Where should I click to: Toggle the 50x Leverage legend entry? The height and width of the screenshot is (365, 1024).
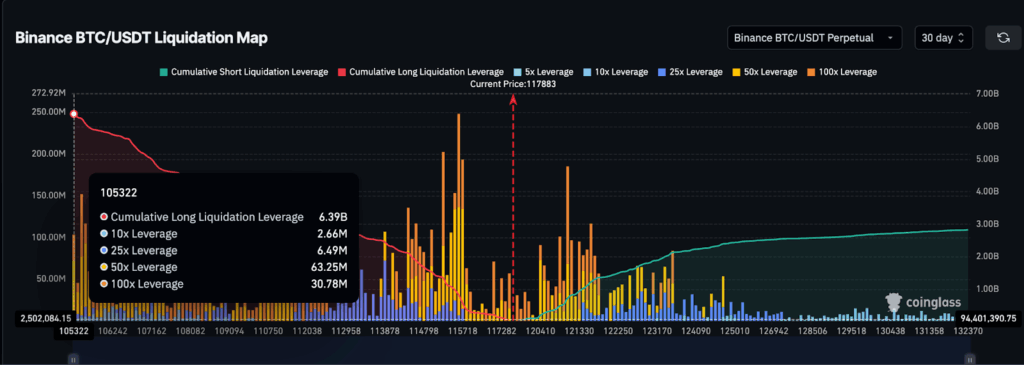pos(765,72)
